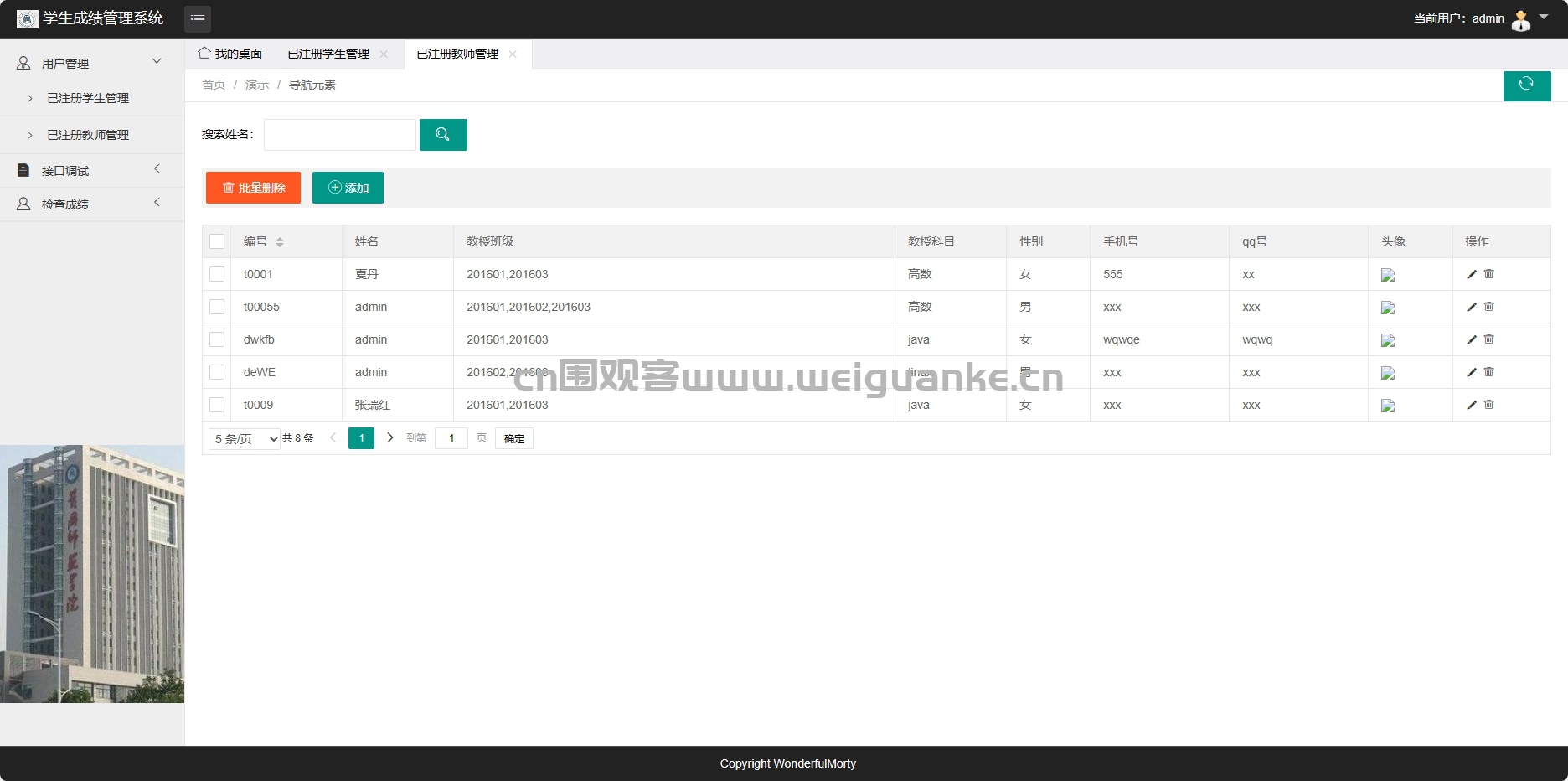Expand the 检查成绩 sidebar menu
Viewport: 1568px width, 781px height.
92,204
